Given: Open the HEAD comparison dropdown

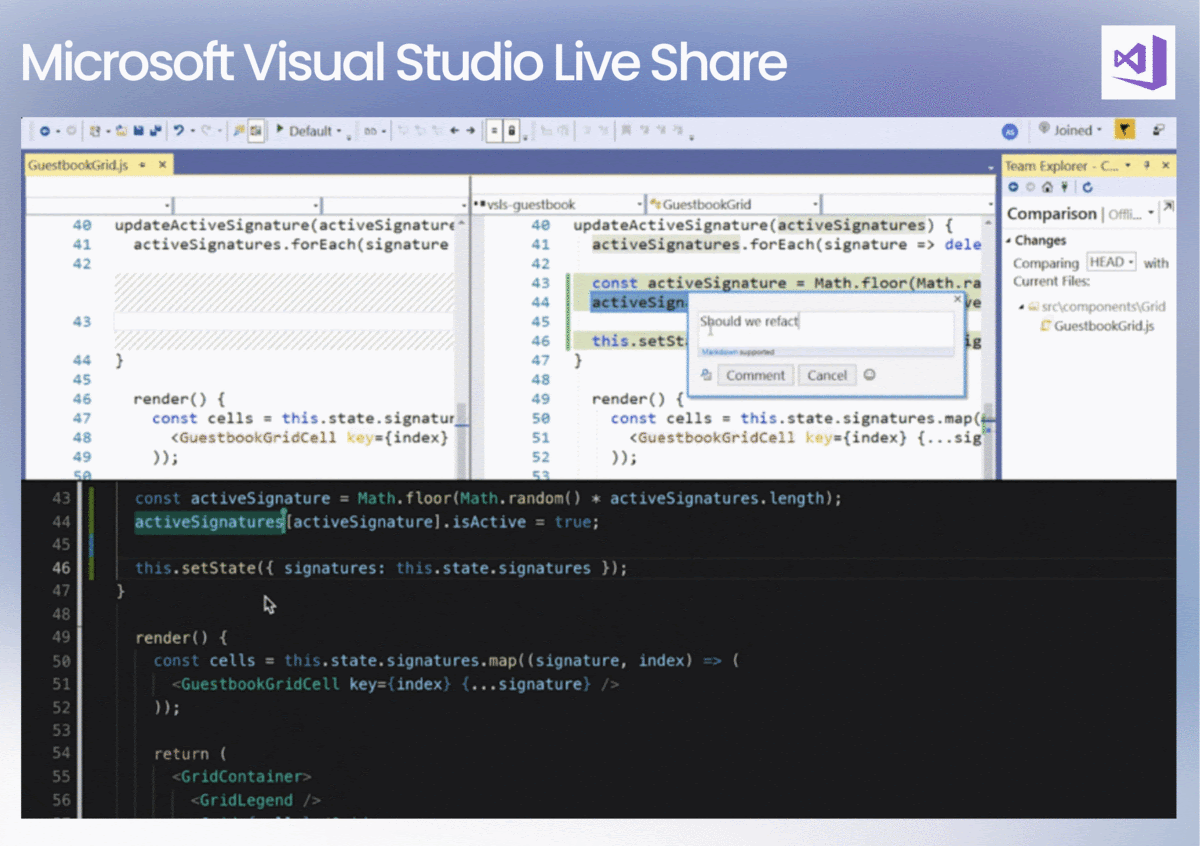Looking at the screenshot, I should point(1112,262).
